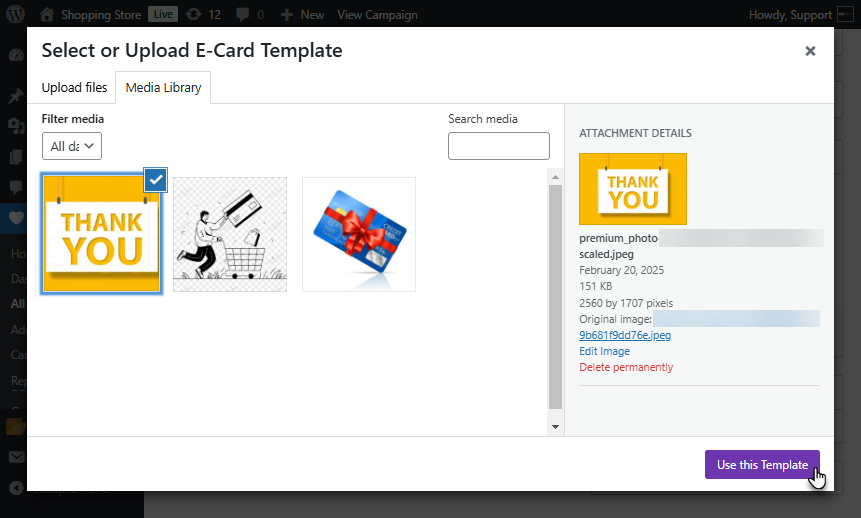Uncheck the selected Thank You image checkmark
The width and height of the screenshot is (861, 518).
[x=156, y=180]
